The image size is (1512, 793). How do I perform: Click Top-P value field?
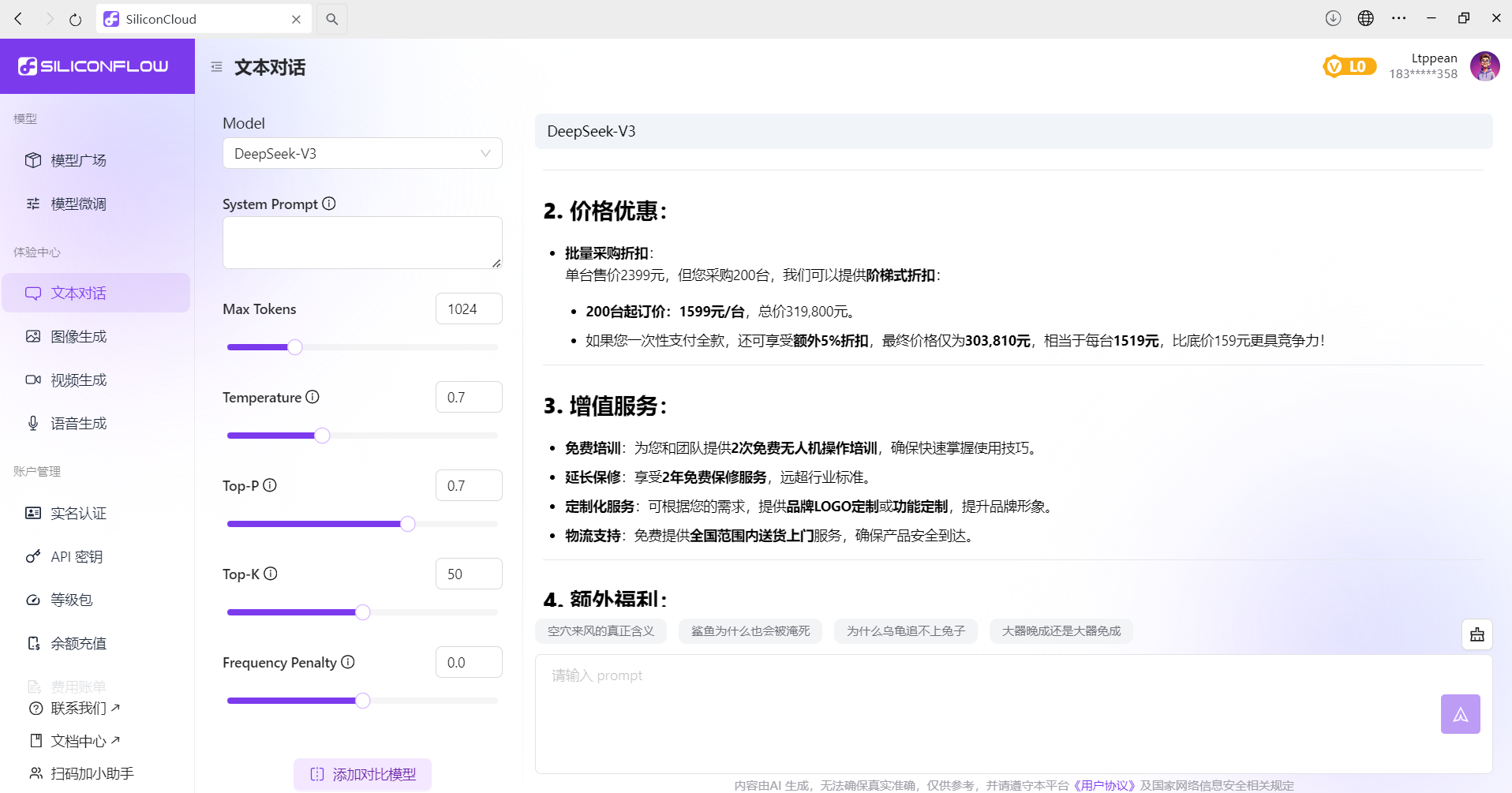(x=469, y=485)
